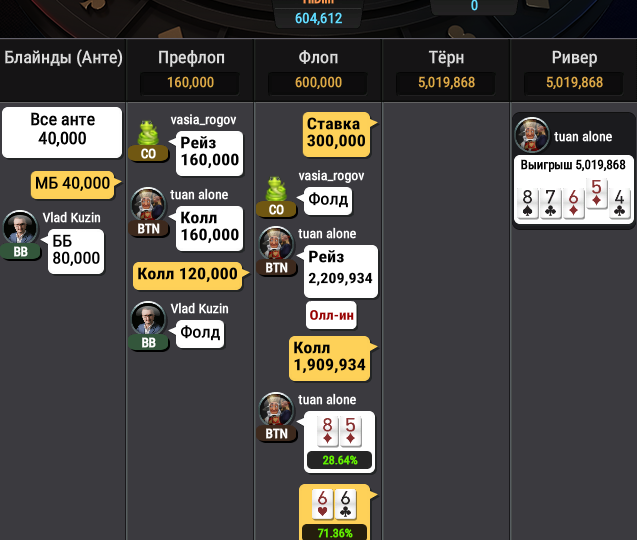Screen dimensions: 637x540
Task: Click the Олл-ин label
Action: click(332, 315)
